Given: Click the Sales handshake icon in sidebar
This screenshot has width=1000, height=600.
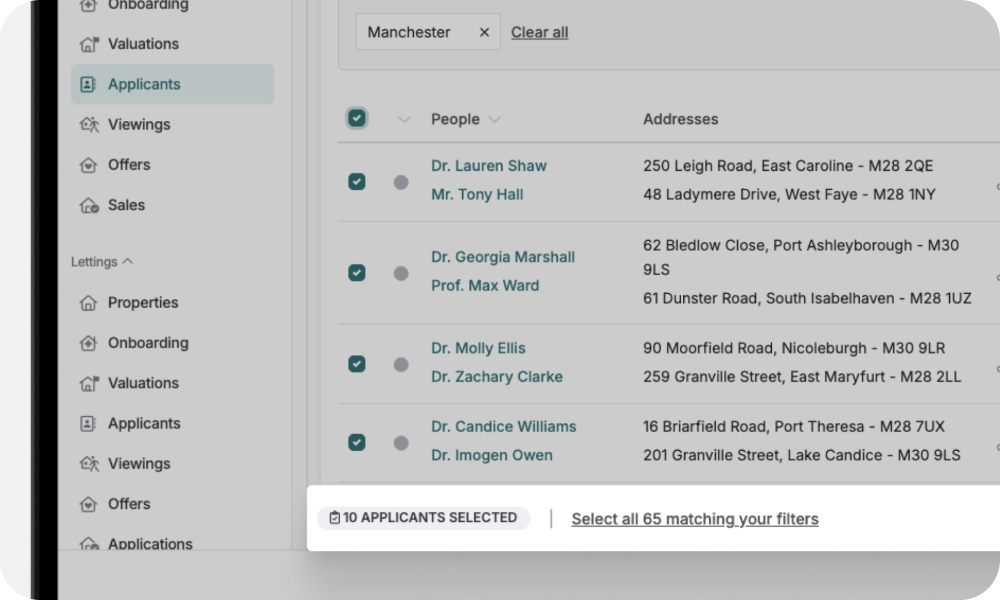Looking at the screenshot, I should [x=89, y=204].
